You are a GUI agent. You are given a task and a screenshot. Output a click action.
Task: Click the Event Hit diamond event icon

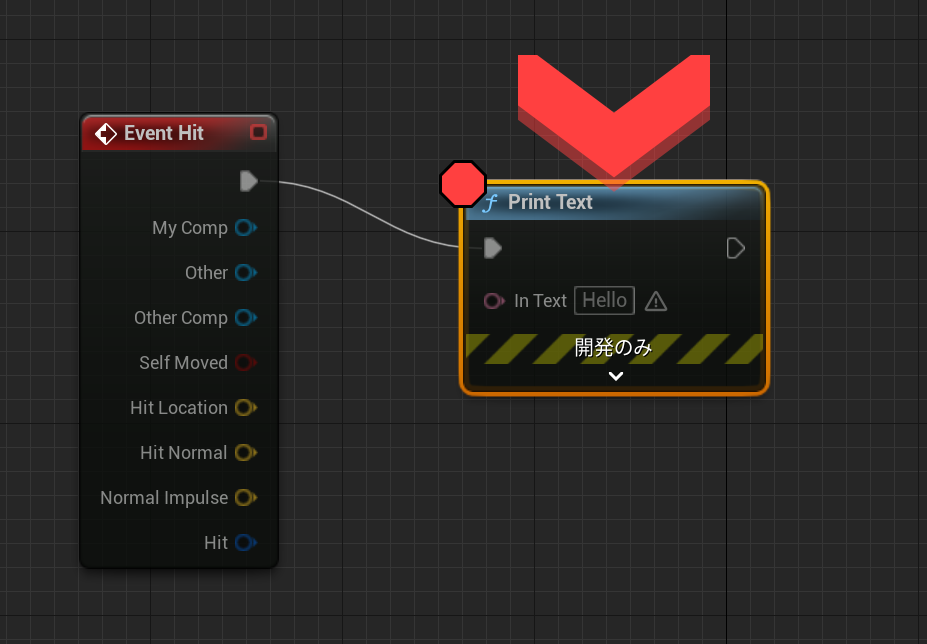106,134
